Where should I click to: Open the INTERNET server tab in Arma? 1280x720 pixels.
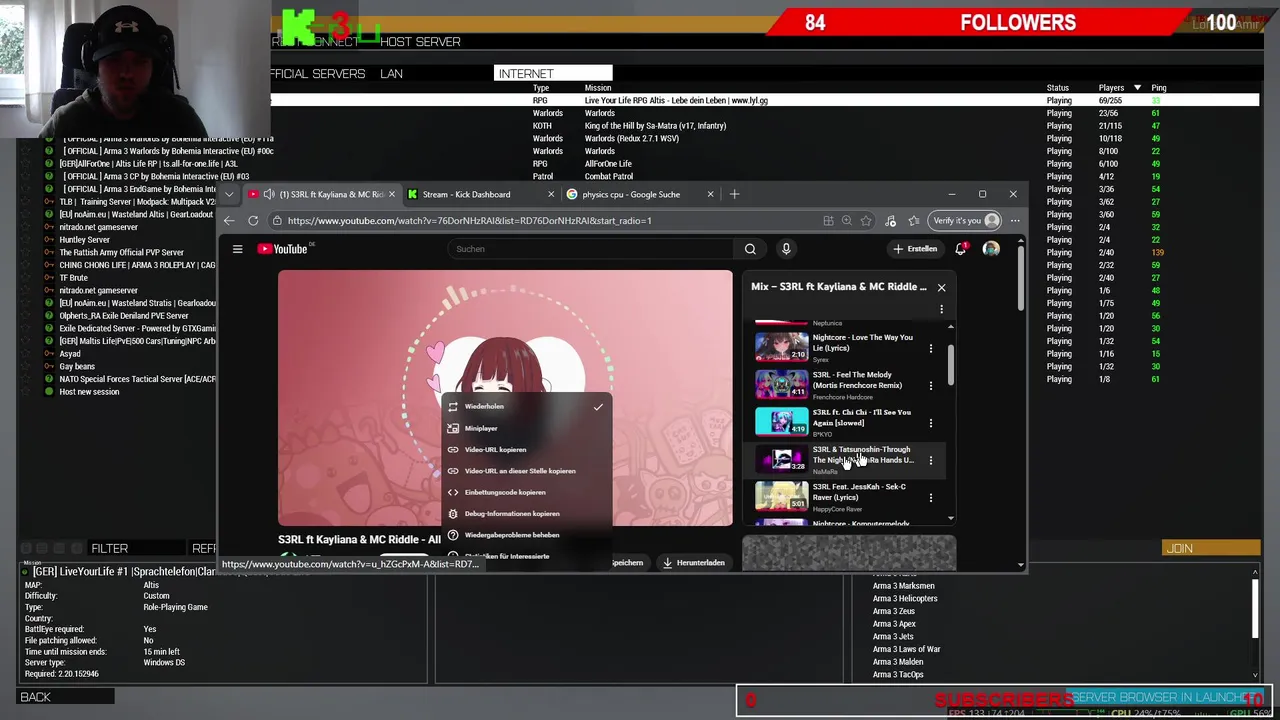(x=553, y=74)
